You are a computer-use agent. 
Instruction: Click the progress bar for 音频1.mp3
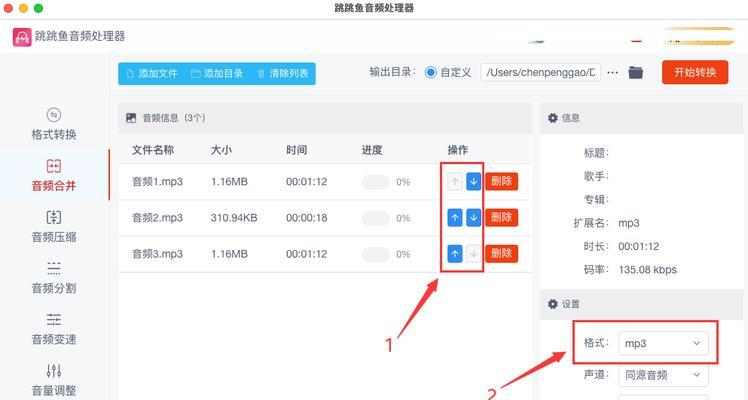click(x=376, y=182)
